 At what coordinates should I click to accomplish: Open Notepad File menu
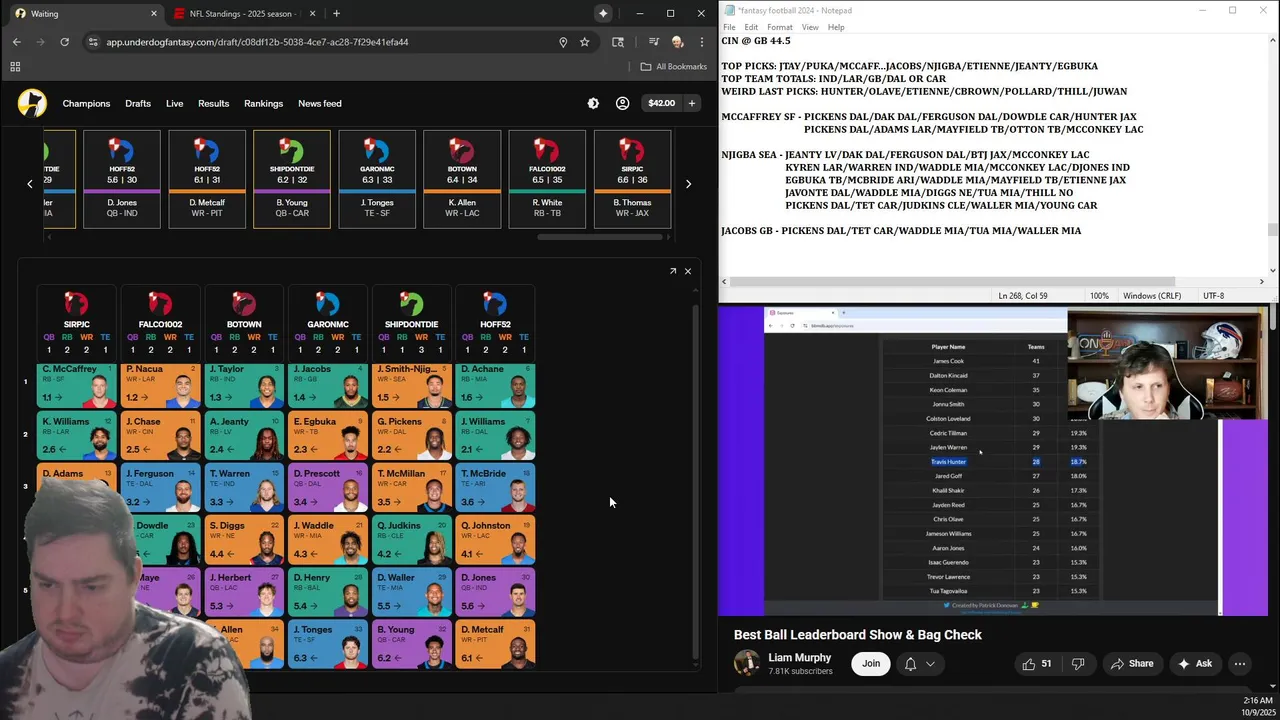[x=729, y=27]
